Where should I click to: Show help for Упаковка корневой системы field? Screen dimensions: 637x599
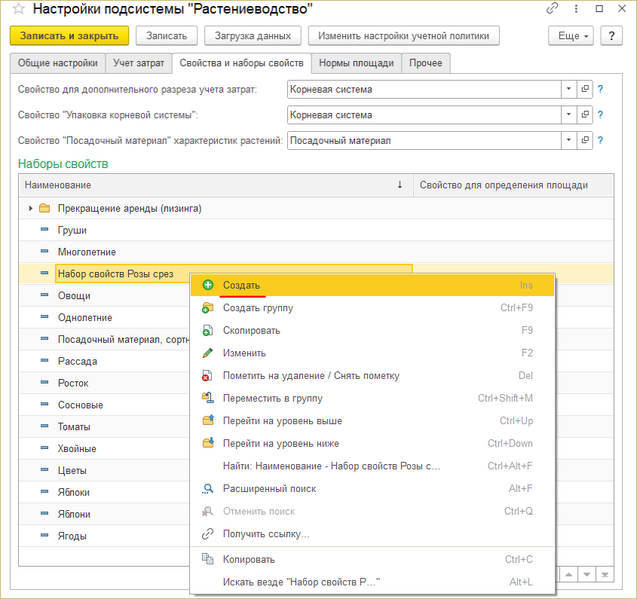click(600, 115)
